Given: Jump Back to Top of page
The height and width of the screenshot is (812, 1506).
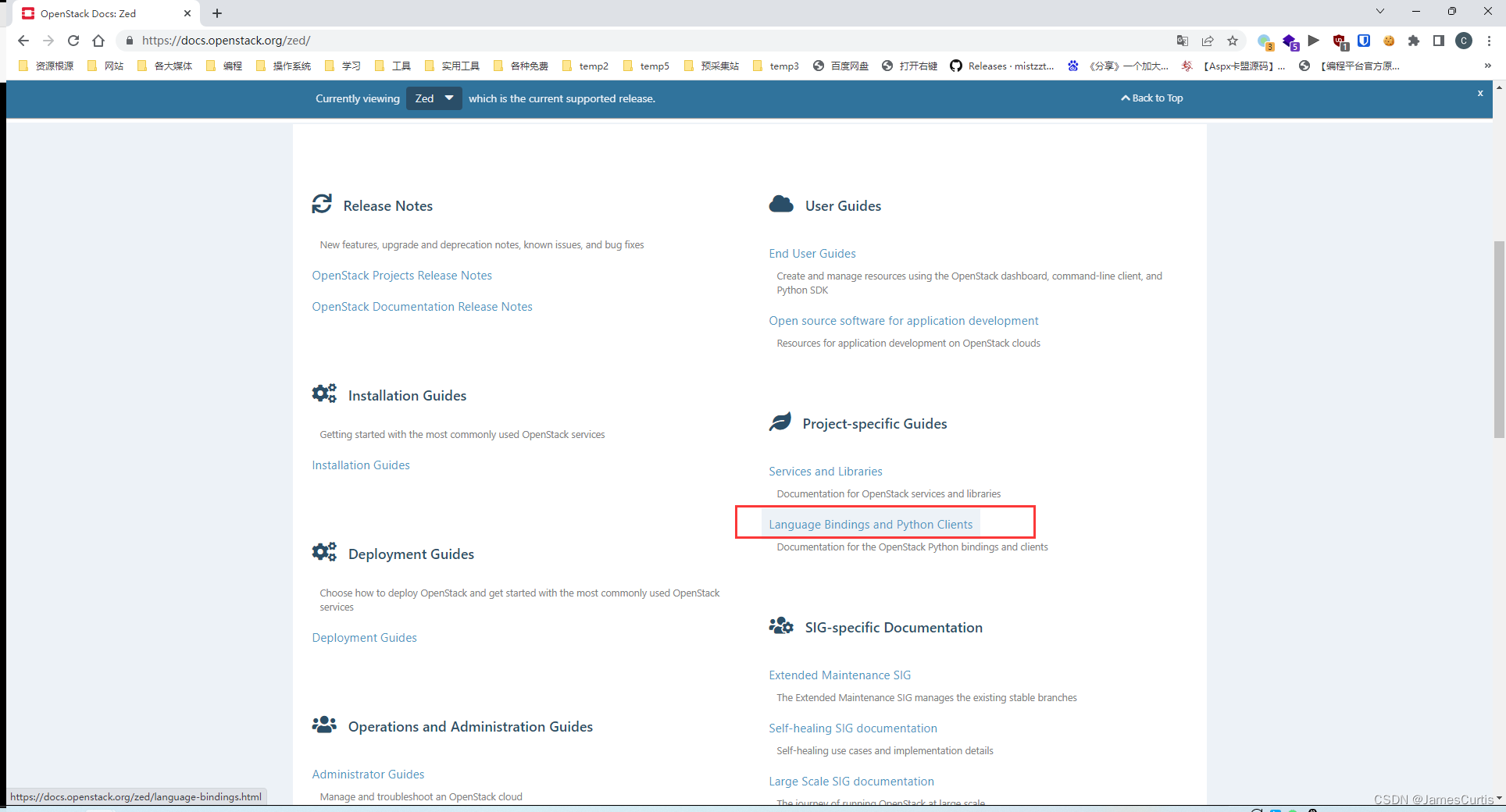Looking at the screenshot, I should click(1152, 98).
